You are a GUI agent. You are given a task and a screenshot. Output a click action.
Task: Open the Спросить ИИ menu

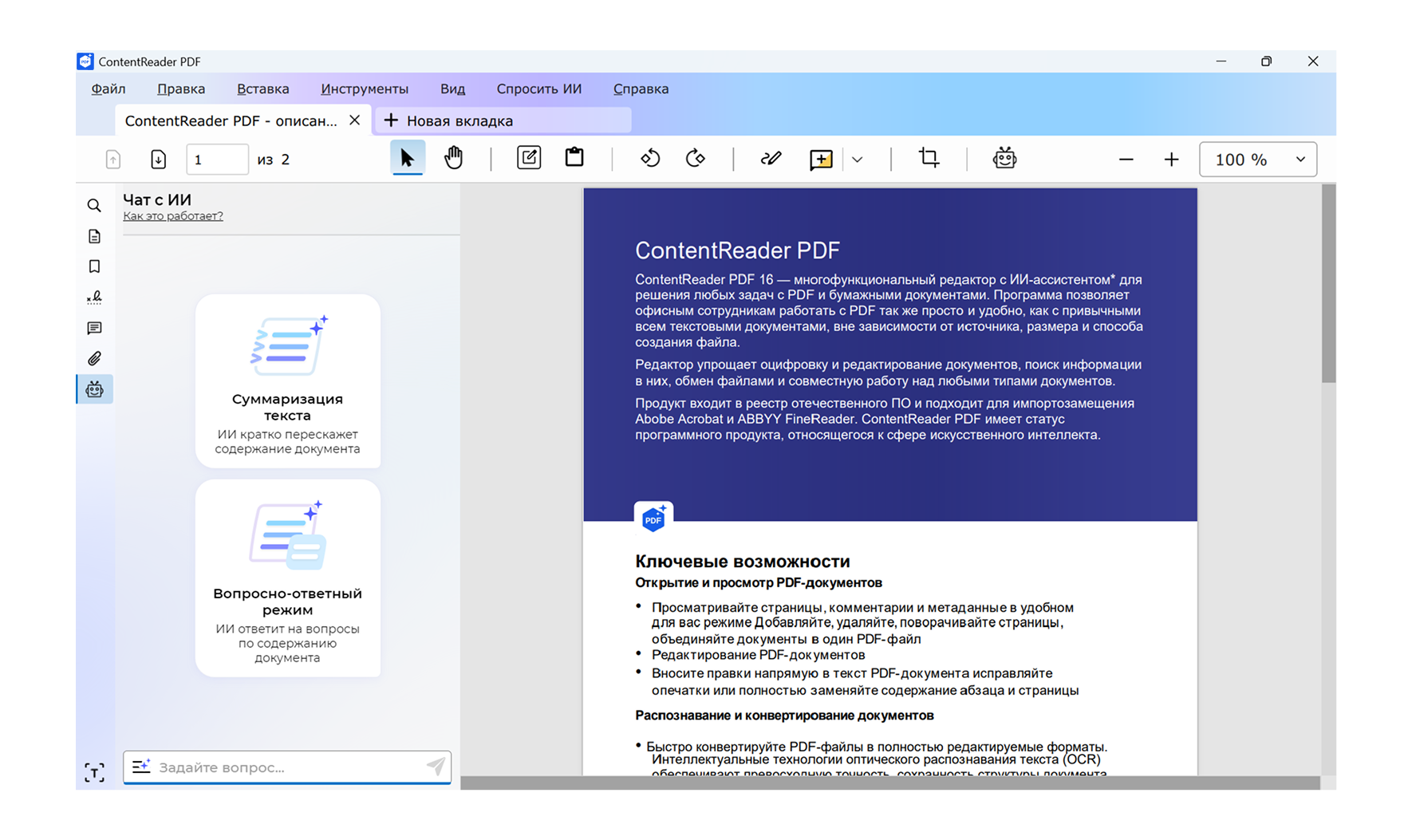[539, 89]
